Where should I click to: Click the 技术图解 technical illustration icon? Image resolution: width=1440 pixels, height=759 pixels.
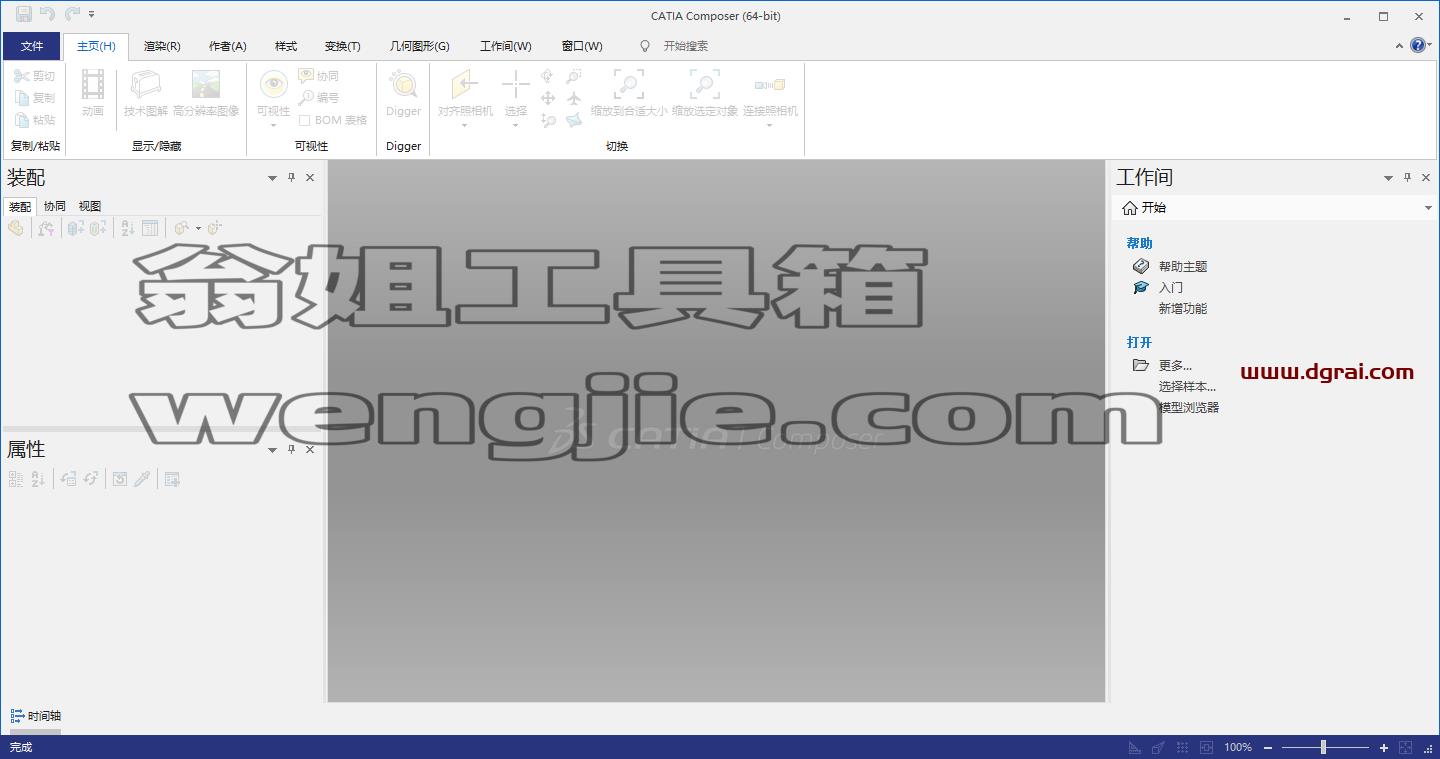(146, 84)
